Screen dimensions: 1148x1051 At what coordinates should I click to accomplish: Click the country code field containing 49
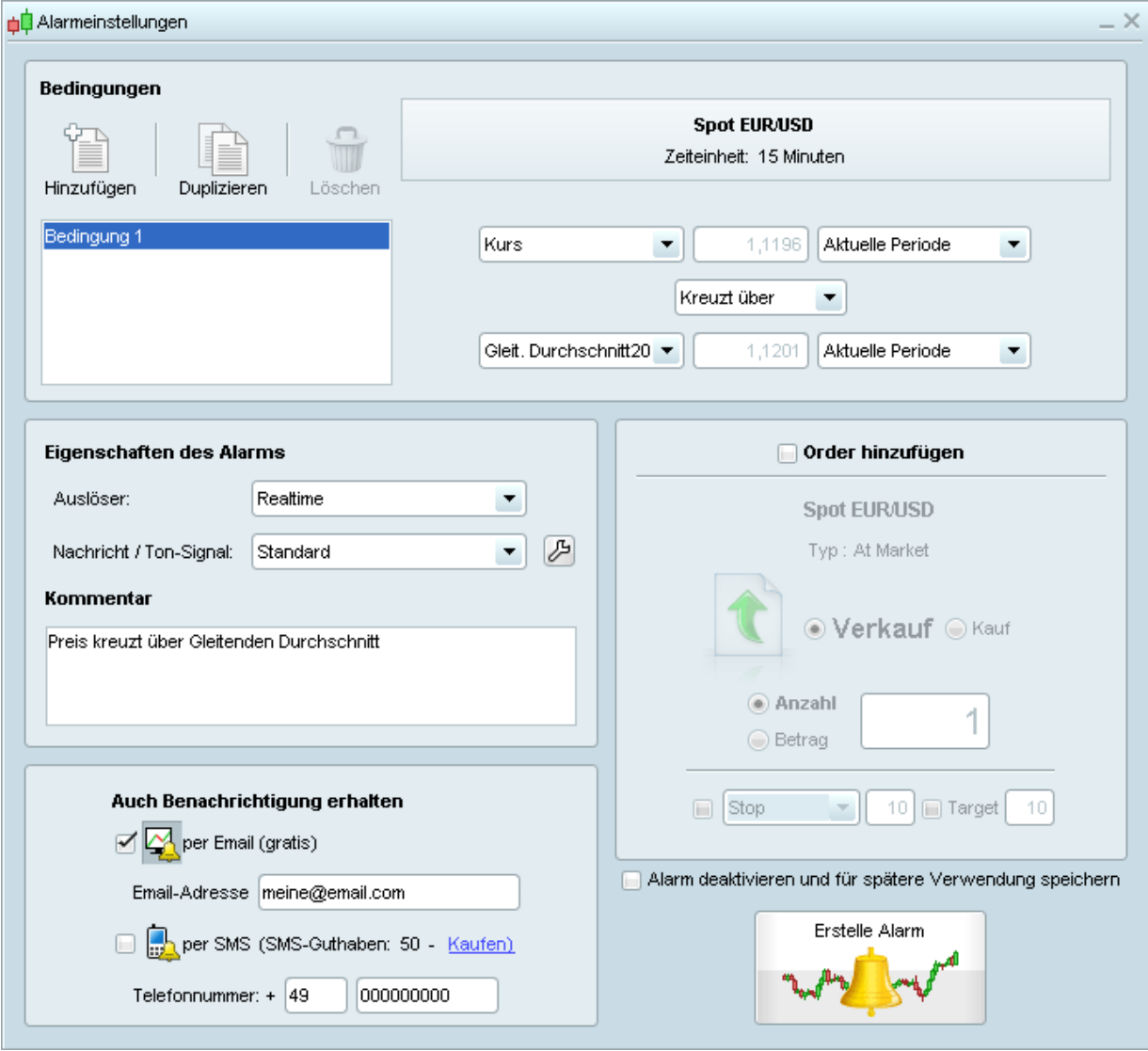click(316, 995)
